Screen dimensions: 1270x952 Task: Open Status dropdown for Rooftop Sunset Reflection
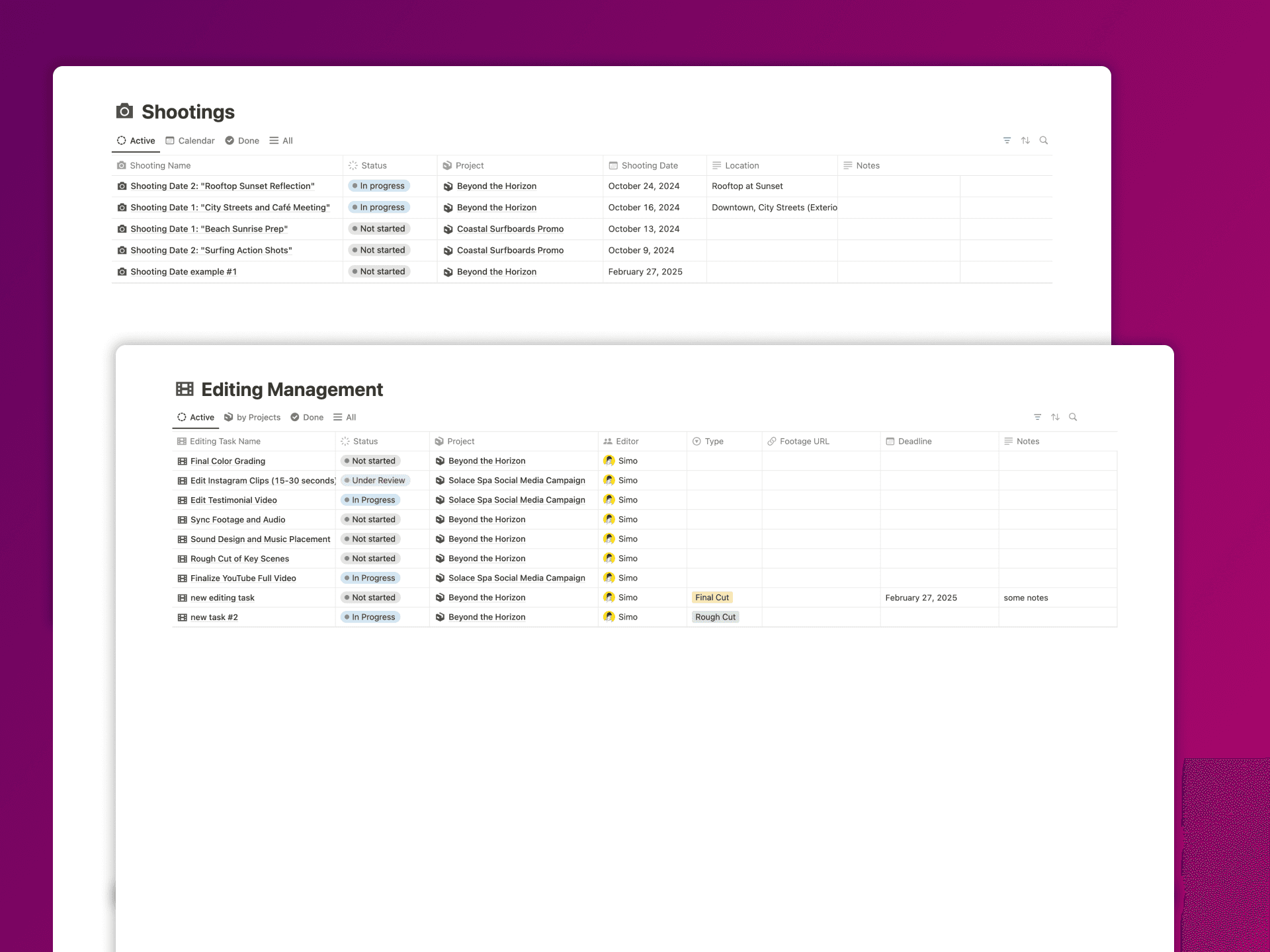pyautogui.click(x=379, y=186)
